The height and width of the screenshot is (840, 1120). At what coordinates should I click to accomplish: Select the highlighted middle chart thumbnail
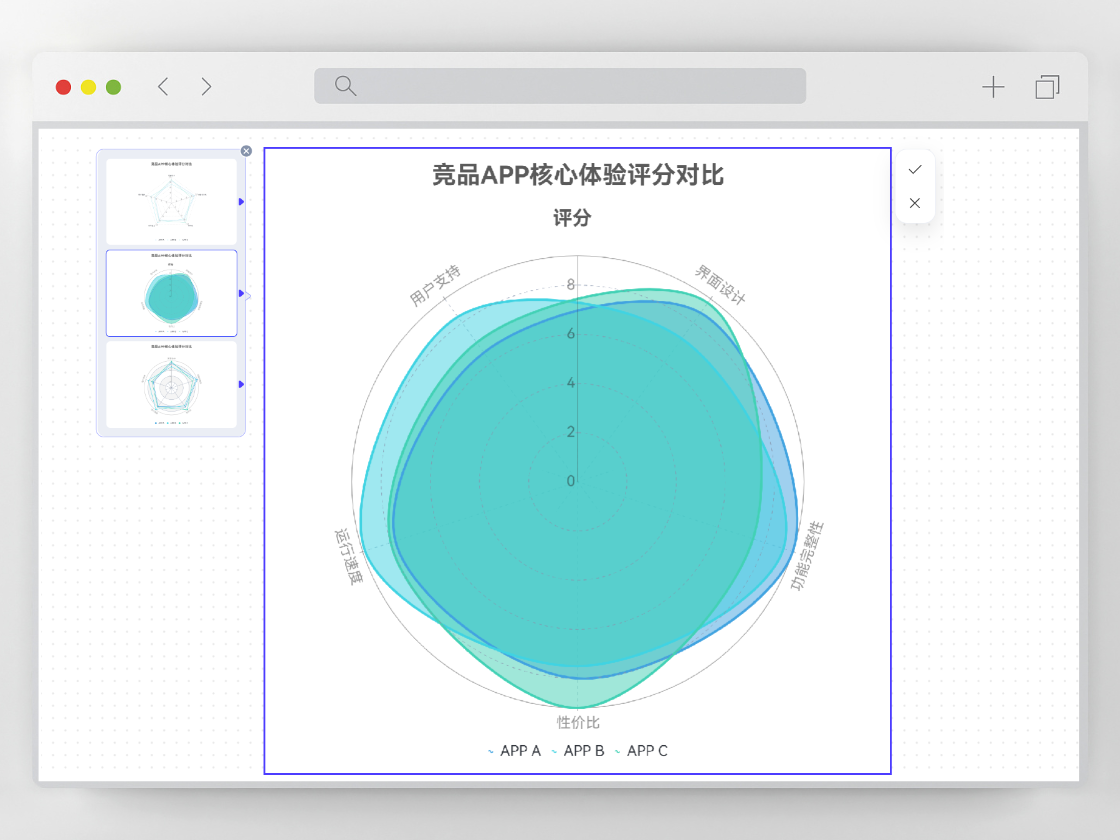pos(170,293)
